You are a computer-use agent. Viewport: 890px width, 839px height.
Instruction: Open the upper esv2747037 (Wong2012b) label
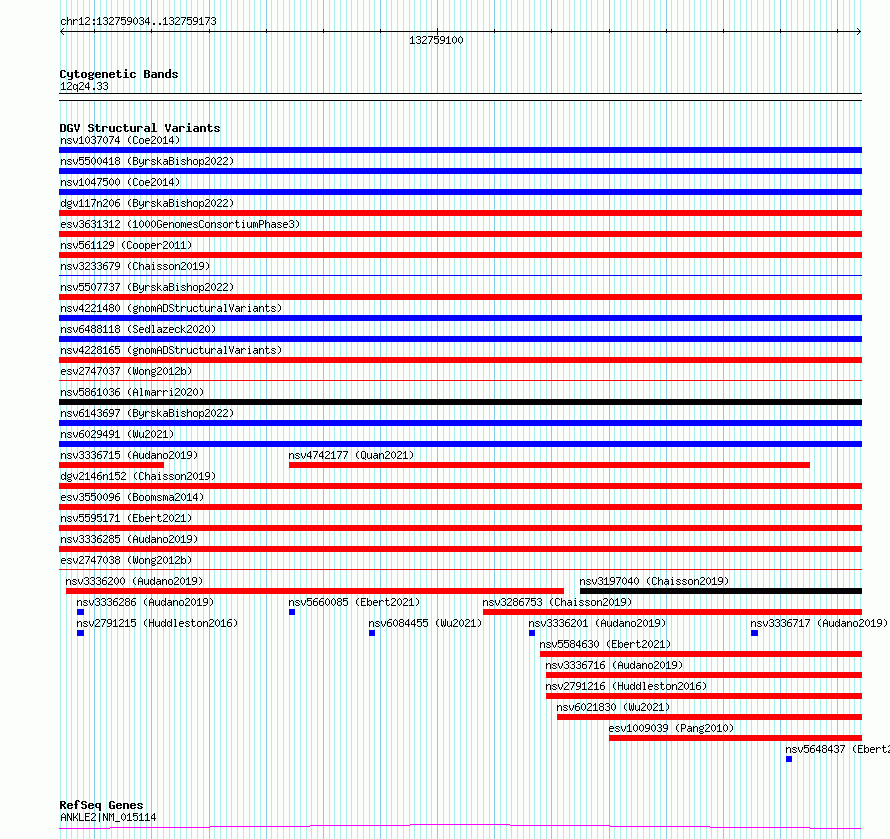tap(126, 371)
